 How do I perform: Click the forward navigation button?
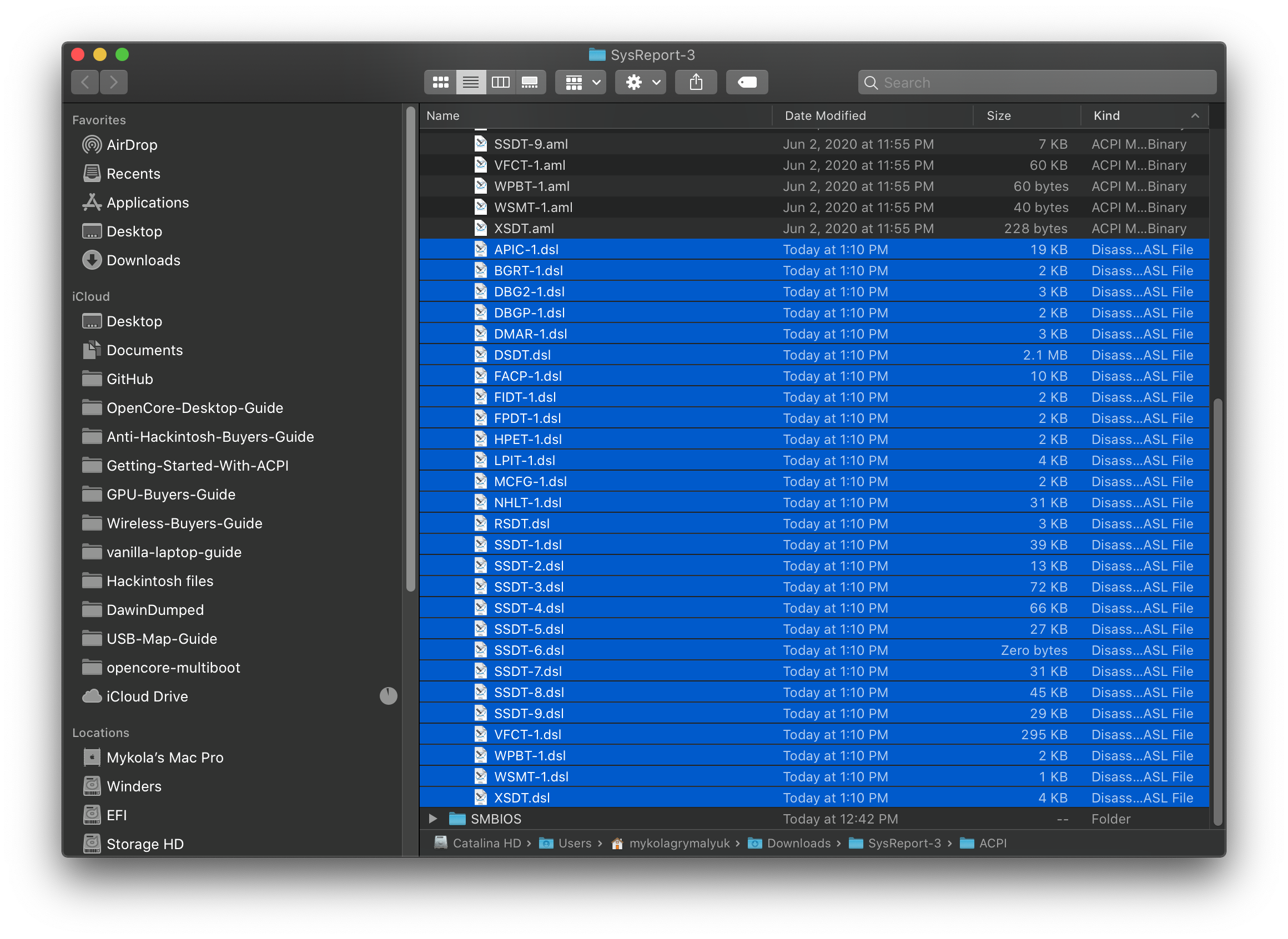pos(114,83)
